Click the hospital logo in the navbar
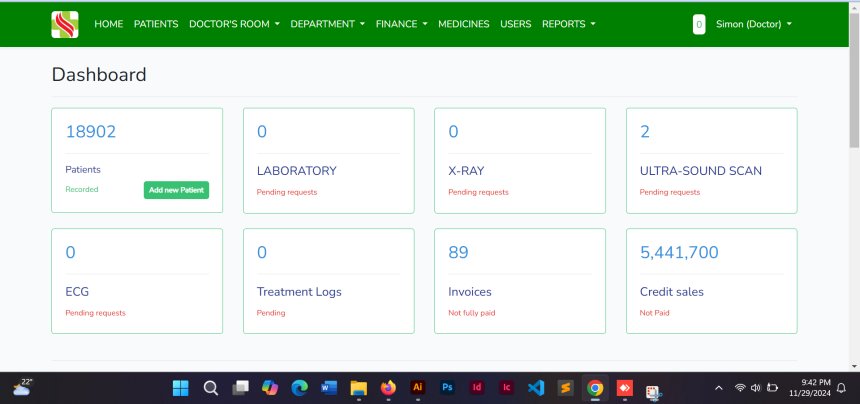Viewport: 860px width, 404px height. pos(65,24)
